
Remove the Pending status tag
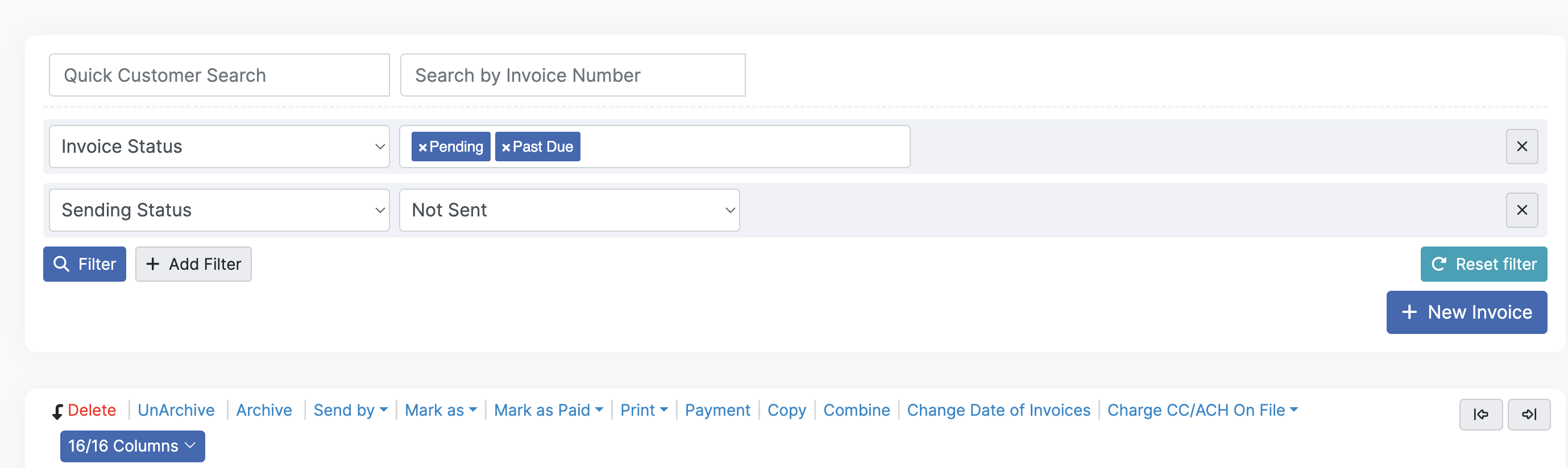(422, 147)
